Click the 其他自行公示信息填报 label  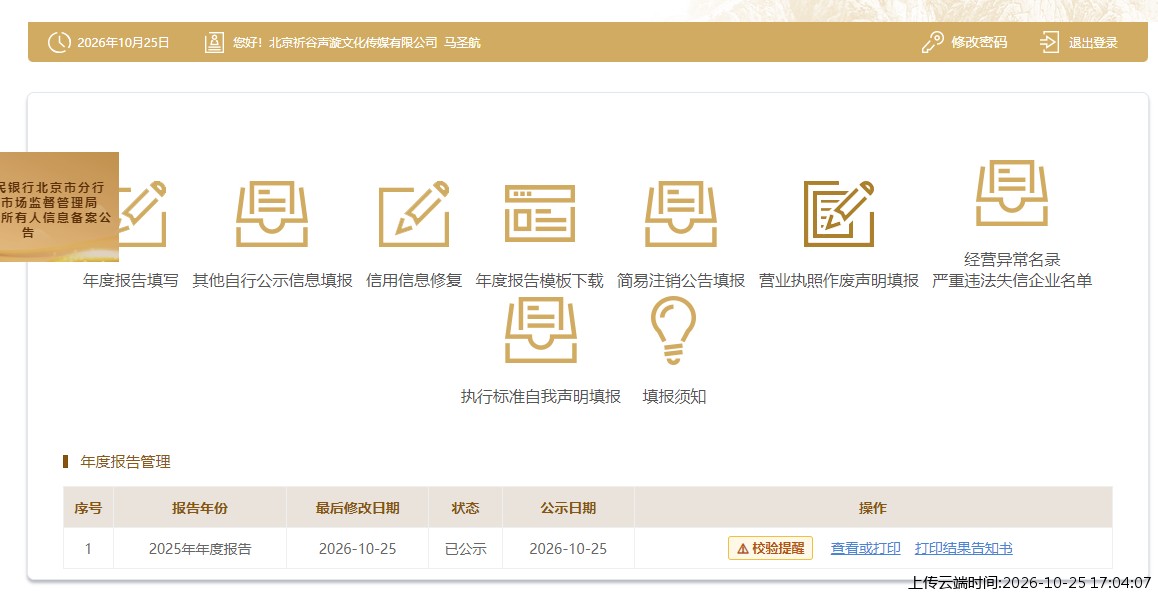pyautogui.click(x=273, y=281)
